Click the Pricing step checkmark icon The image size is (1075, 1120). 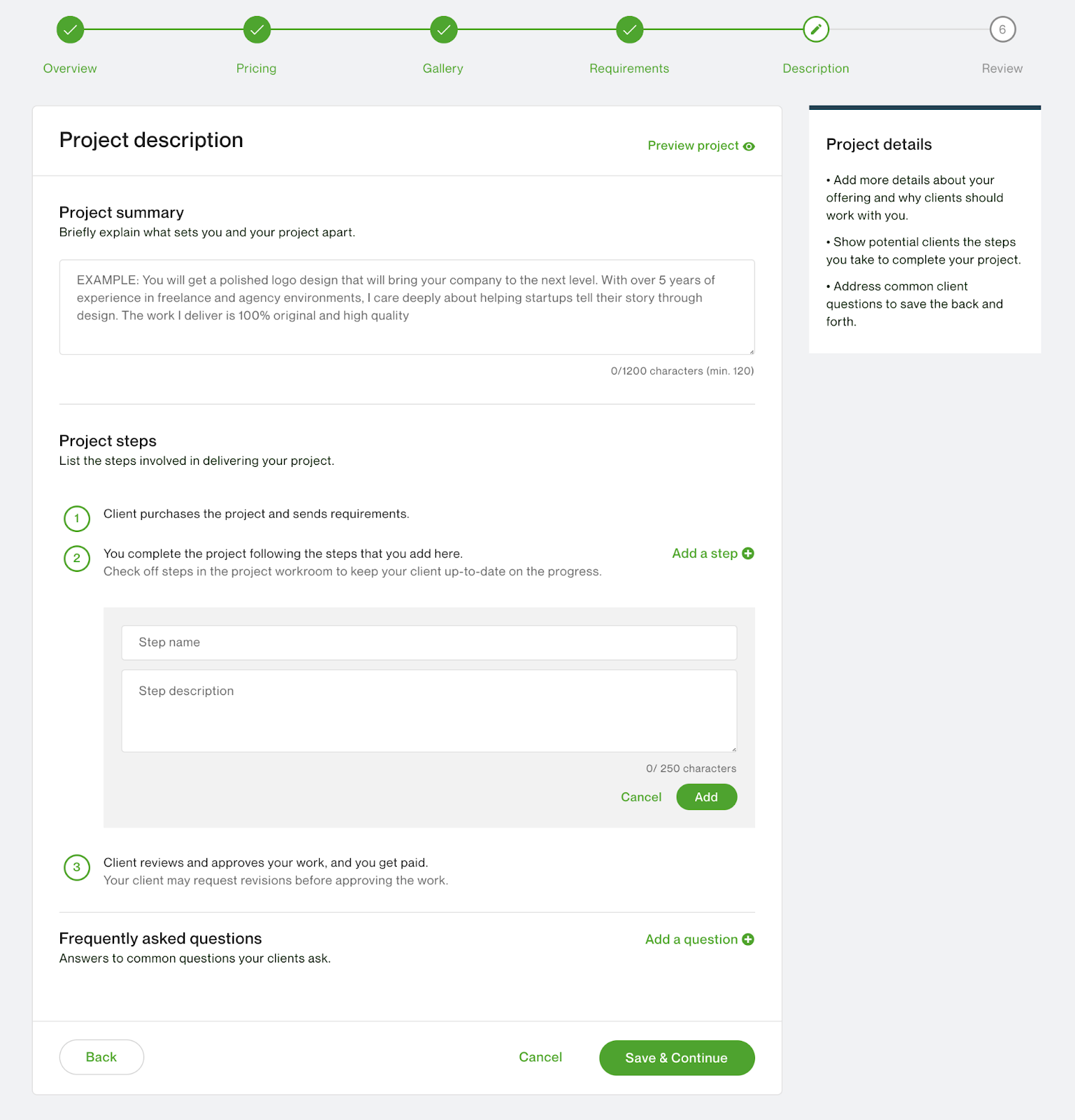click(257, 29)
